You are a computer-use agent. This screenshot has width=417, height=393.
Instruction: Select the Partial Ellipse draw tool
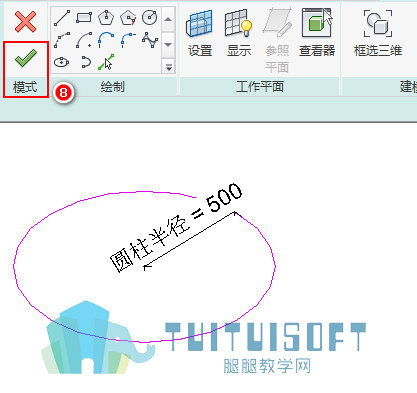tap(85, 62)
